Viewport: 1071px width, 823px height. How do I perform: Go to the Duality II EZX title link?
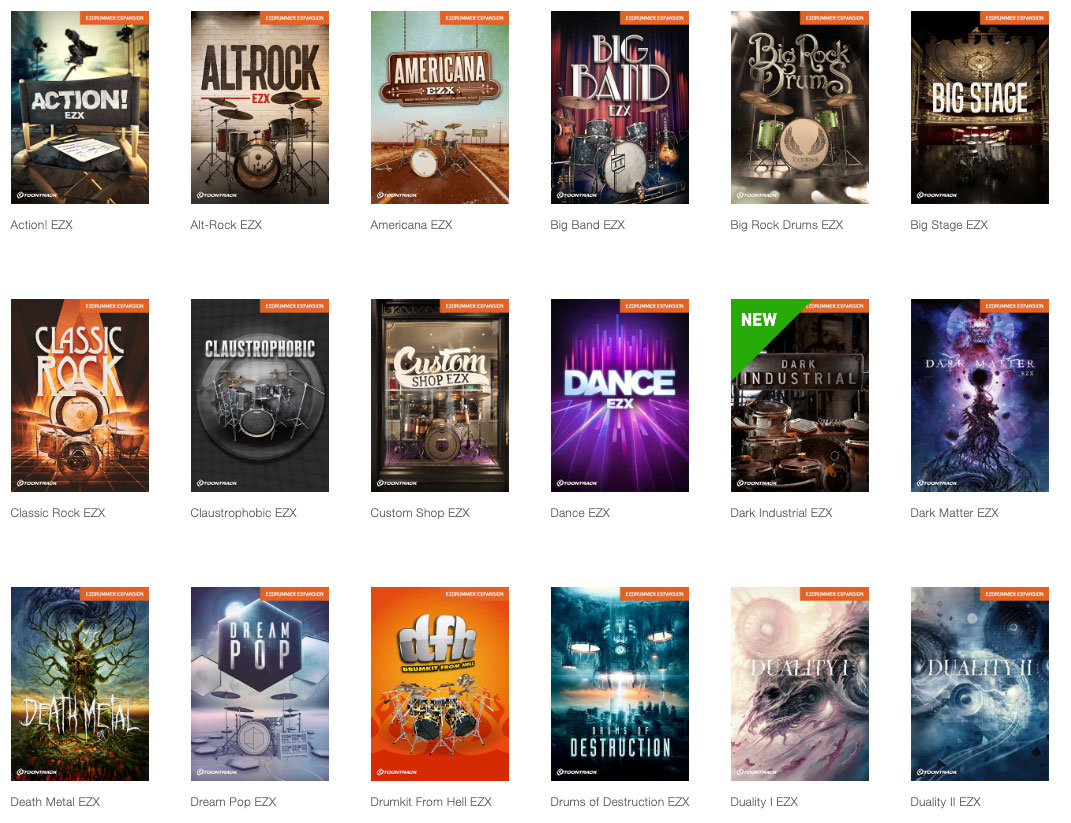[945, 802]
